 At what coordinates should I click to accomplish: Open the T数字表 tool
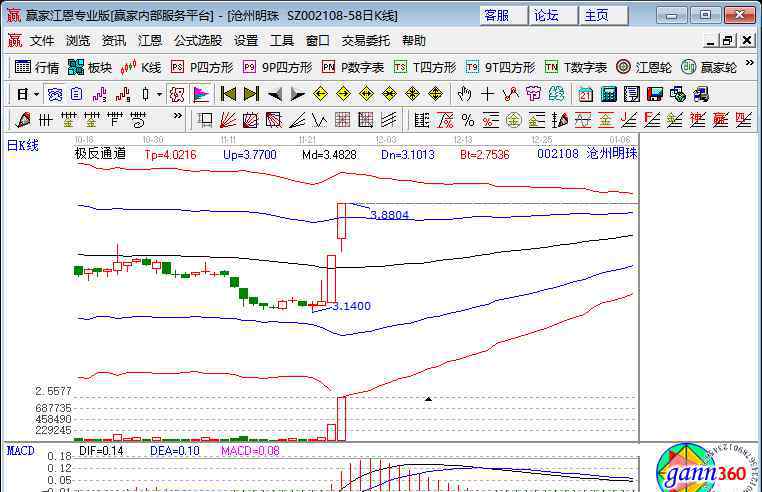point(576,67)
